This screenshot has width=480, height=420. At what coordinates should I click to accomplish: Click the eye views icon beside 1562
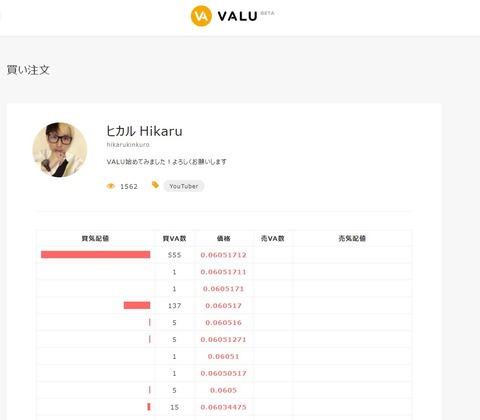pyautogui.click(x=111, y=186)
